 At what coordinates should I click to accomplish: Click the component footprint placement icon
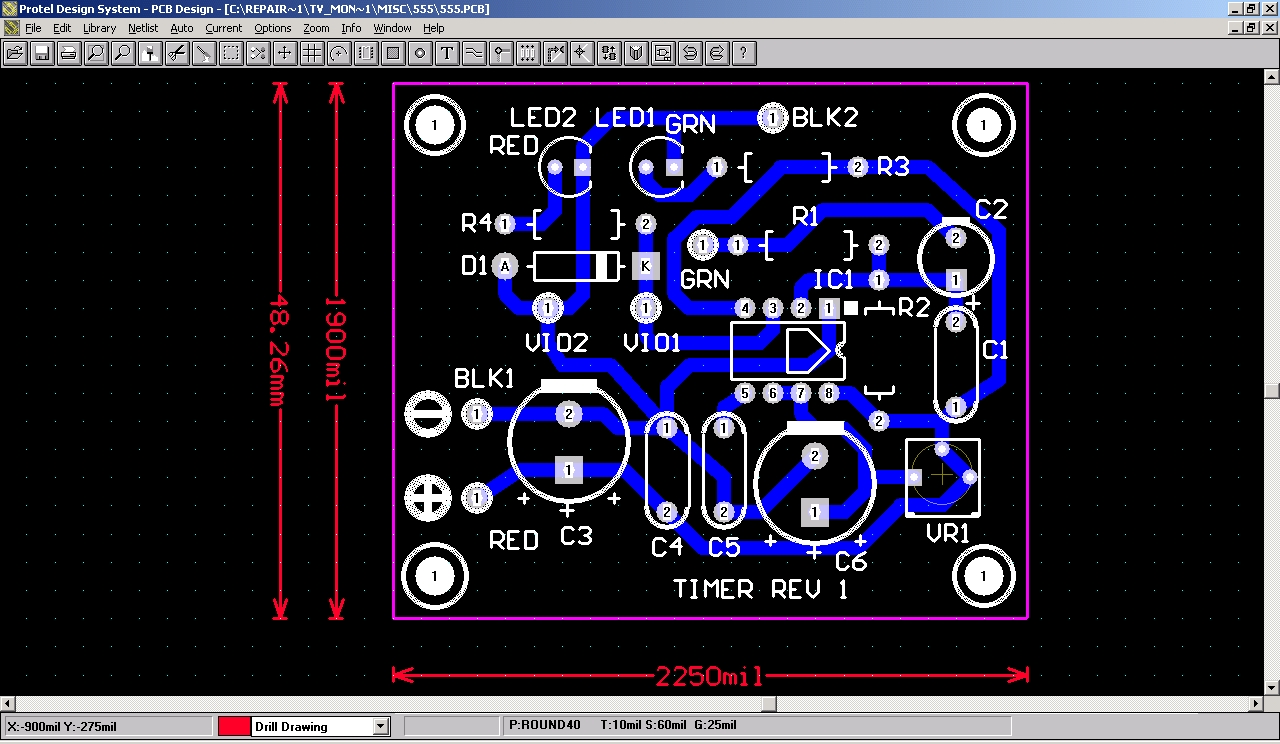pyautogui.click(x=365, y=53)
